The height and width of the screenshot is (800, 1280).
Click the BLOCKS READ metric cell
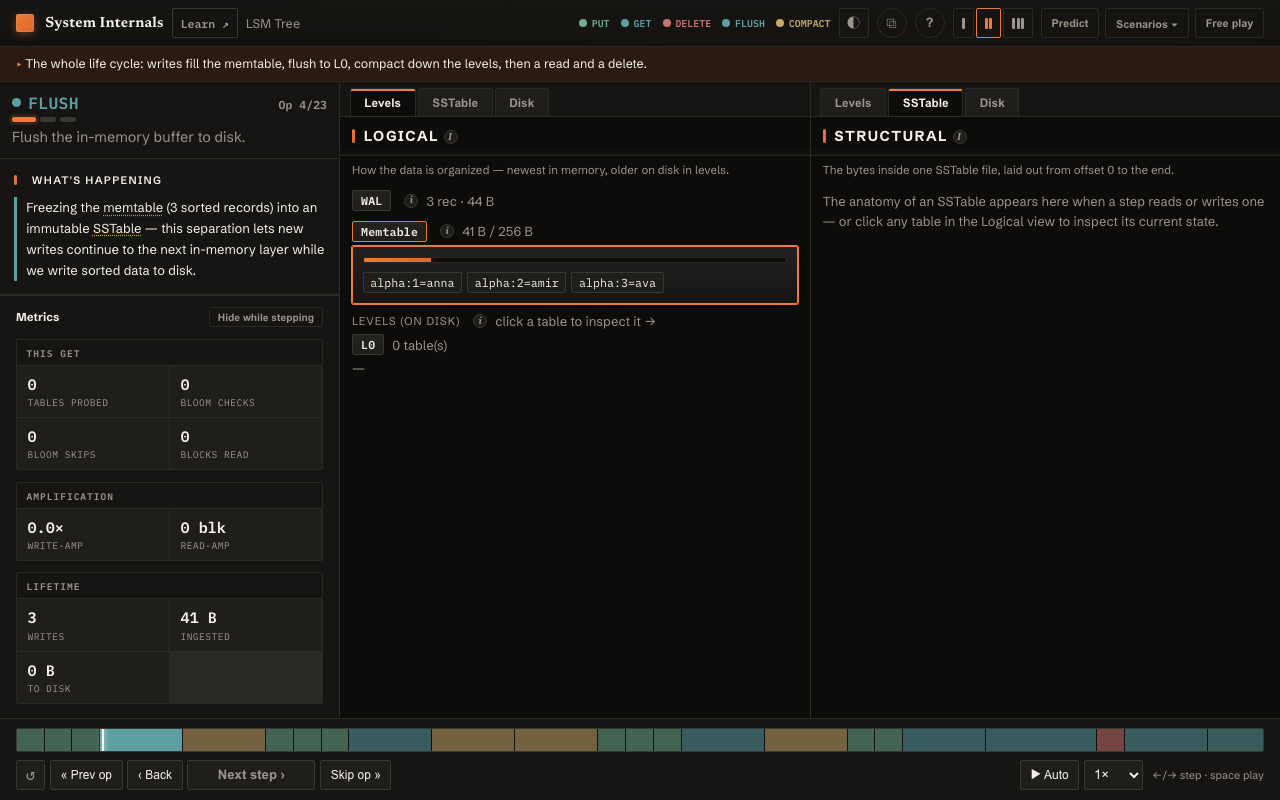point(246,444)
